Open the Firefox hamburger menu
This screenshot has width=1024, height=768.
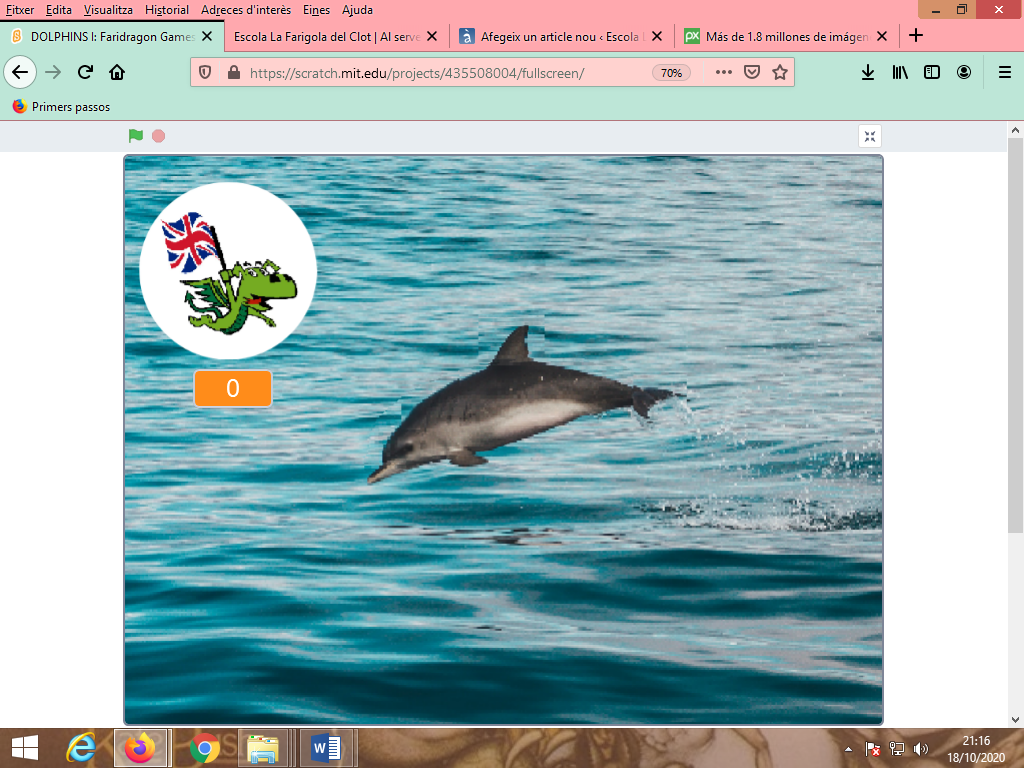point(1005,72)
